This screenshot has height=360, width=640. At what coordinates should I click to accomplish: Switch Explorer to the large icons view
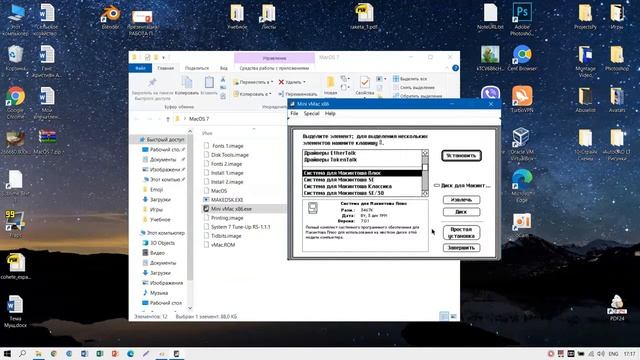coord(453,316)
